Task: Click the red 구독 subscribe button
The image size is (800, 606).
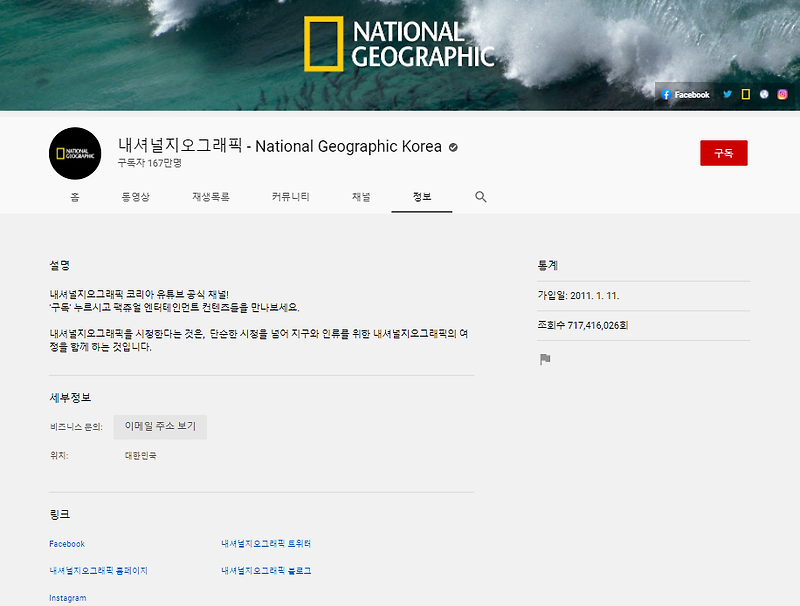Action: pyautogui.click(x=723, y=153)
